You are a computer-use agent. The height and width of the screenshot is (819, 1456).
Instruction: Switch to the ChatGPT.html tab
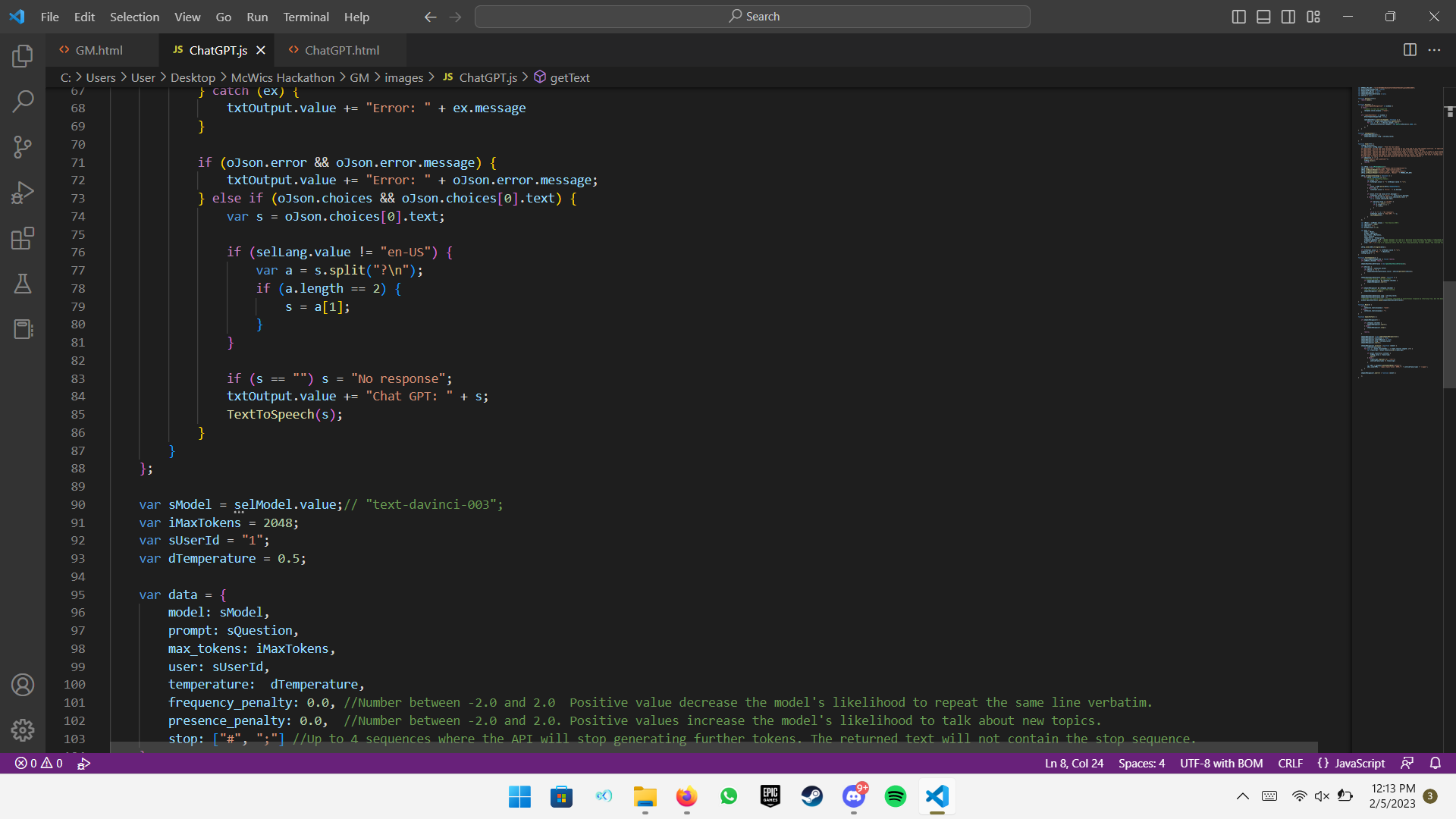click(x=342, y=50)
